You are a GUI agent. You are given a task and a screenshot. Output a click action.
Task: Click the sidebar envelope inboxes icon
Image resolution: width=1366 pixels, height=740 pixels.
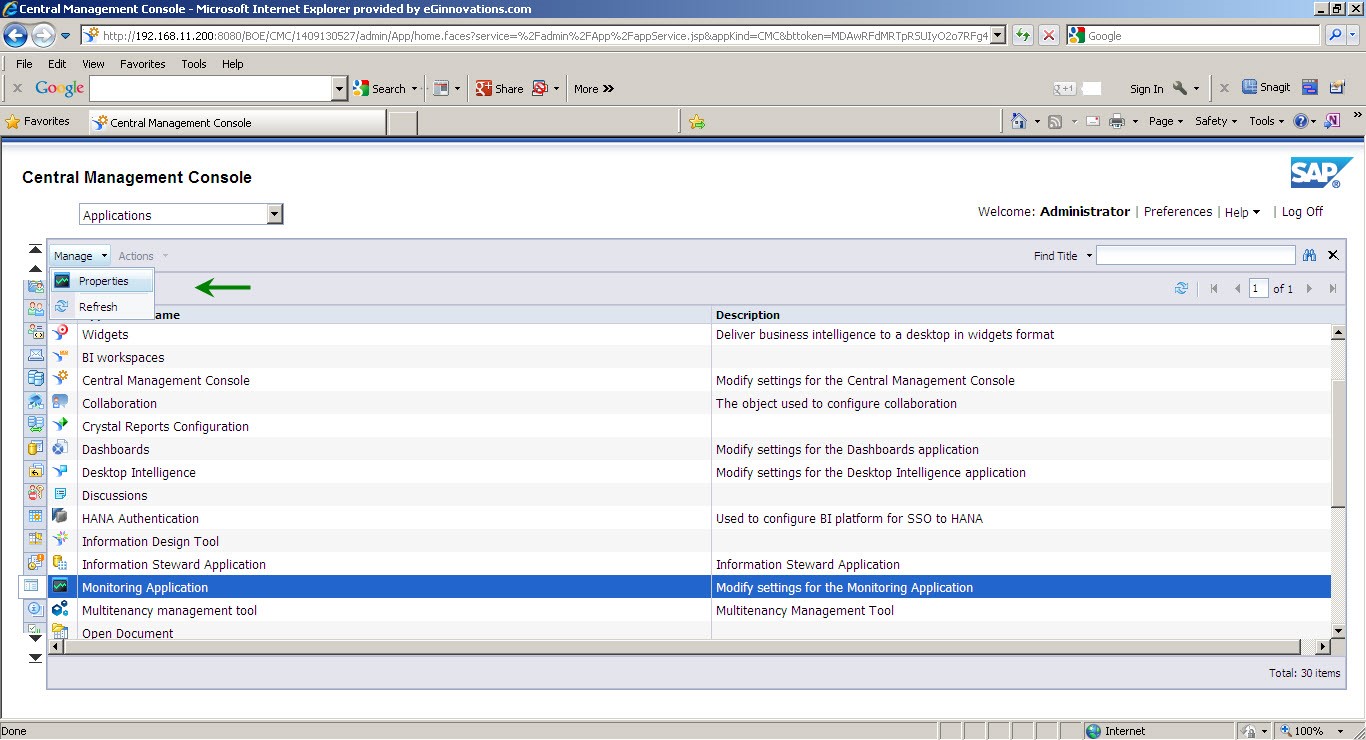(x=35, y=356)
